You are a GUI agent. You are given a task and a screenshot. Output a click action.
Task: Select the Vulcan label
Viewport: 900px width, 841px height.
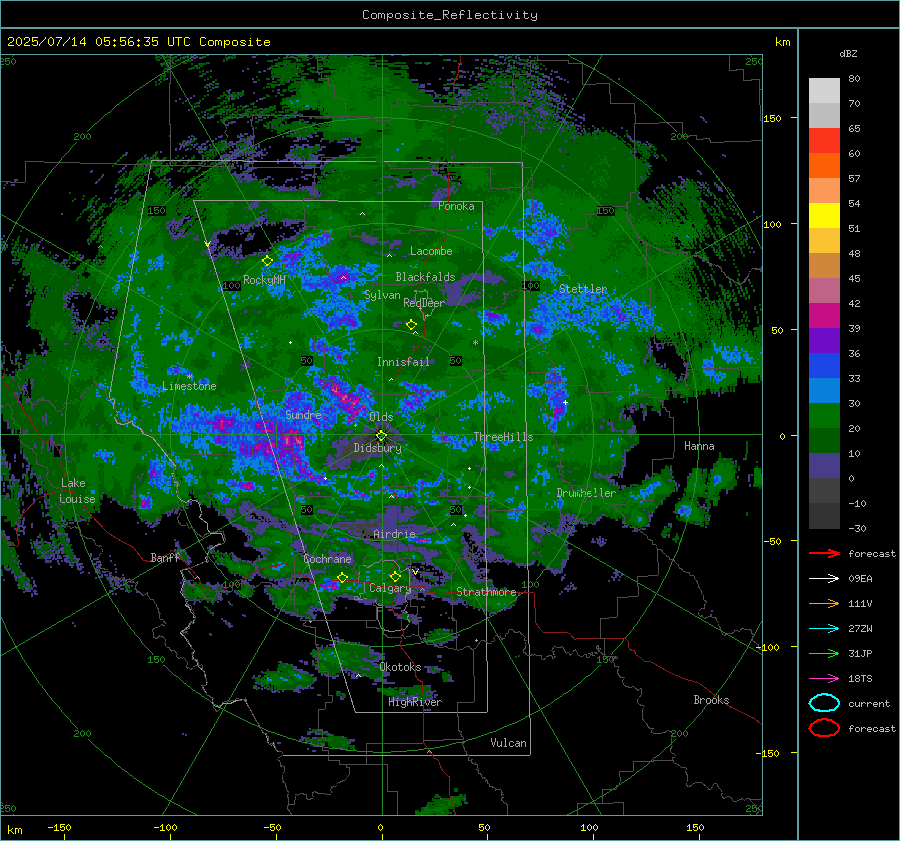[508, 743]
